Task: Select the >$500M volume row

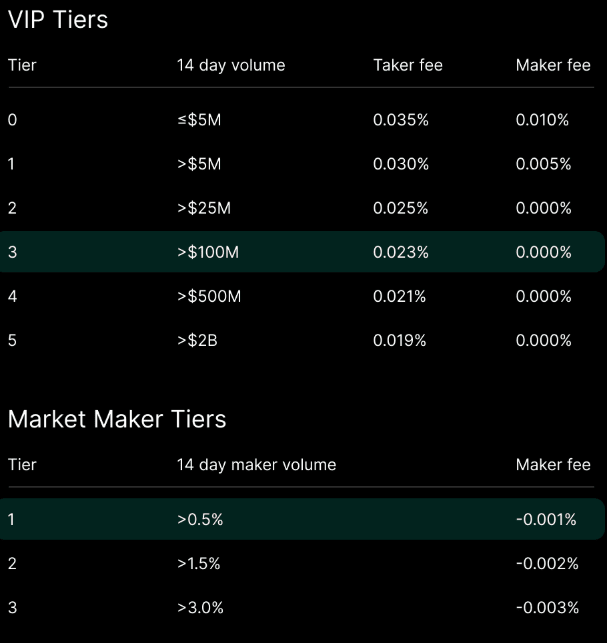Action: [302, 296]
